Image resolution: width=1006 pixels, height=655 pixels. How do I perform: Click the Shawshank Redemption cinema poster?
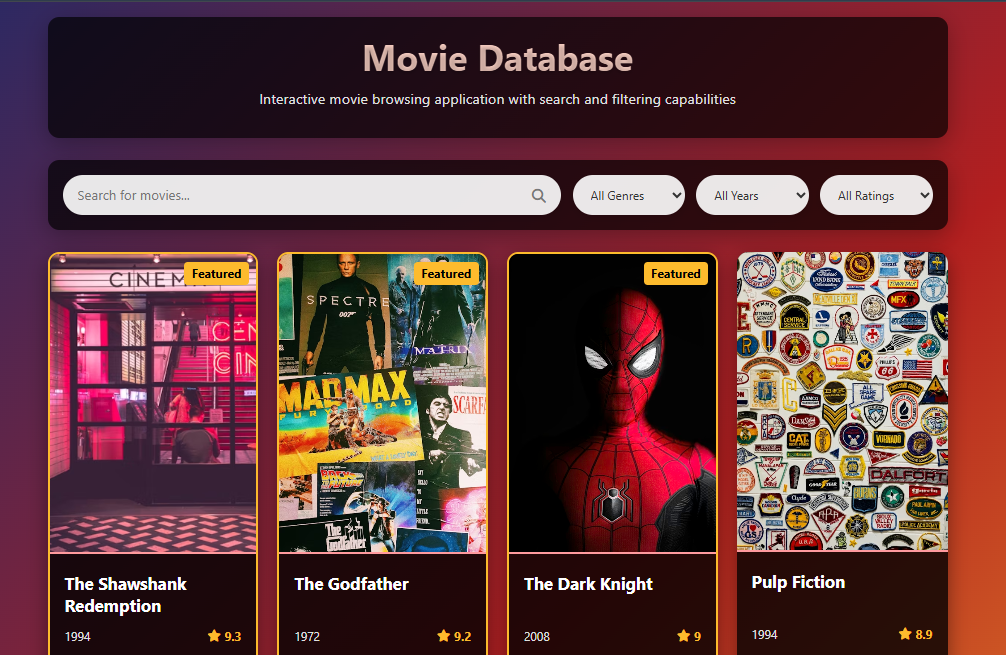pyautogui.click(x=152, y=403)
